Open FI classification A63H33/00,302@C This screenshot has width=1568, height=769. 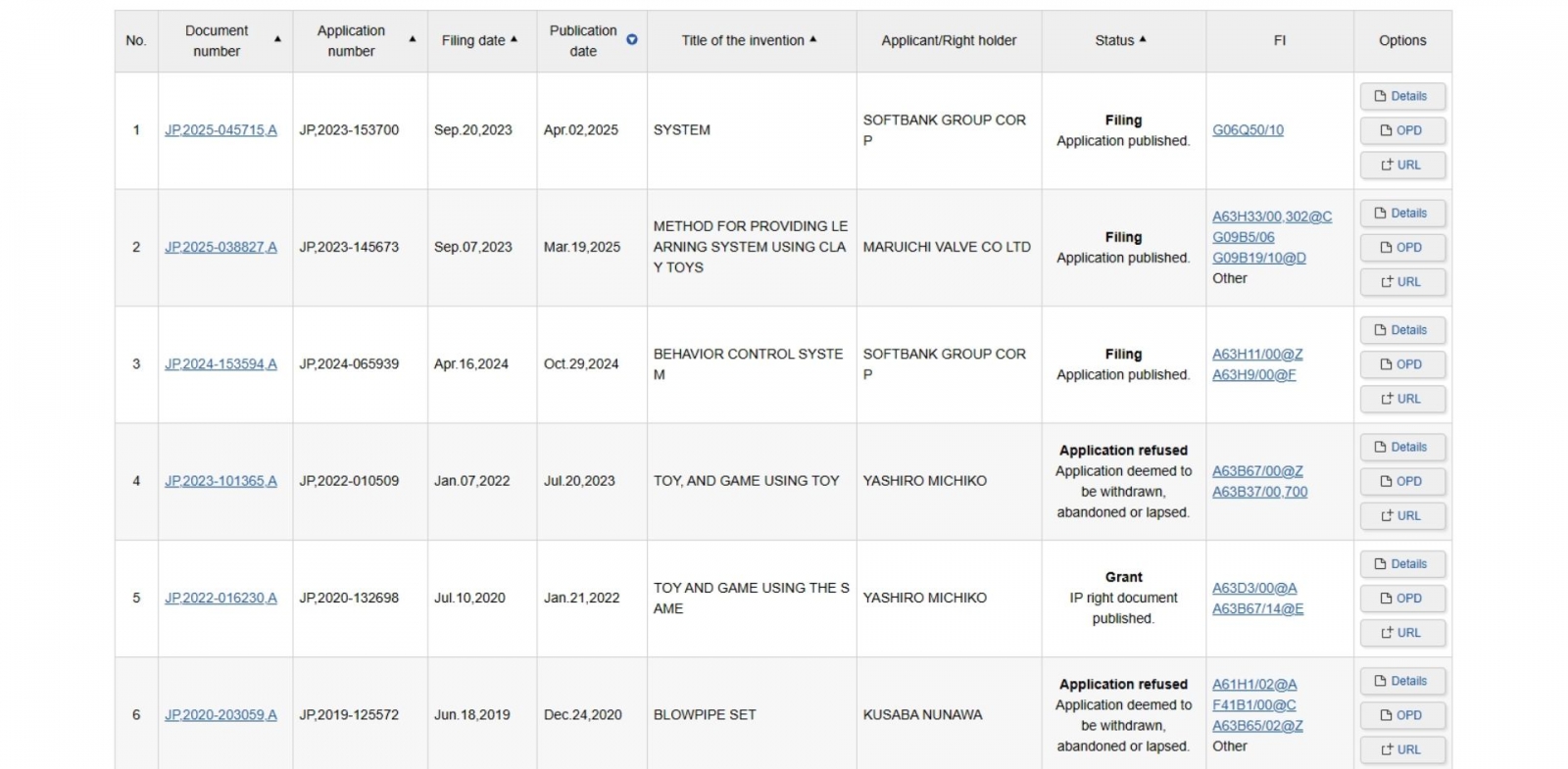click(1271, 216)
